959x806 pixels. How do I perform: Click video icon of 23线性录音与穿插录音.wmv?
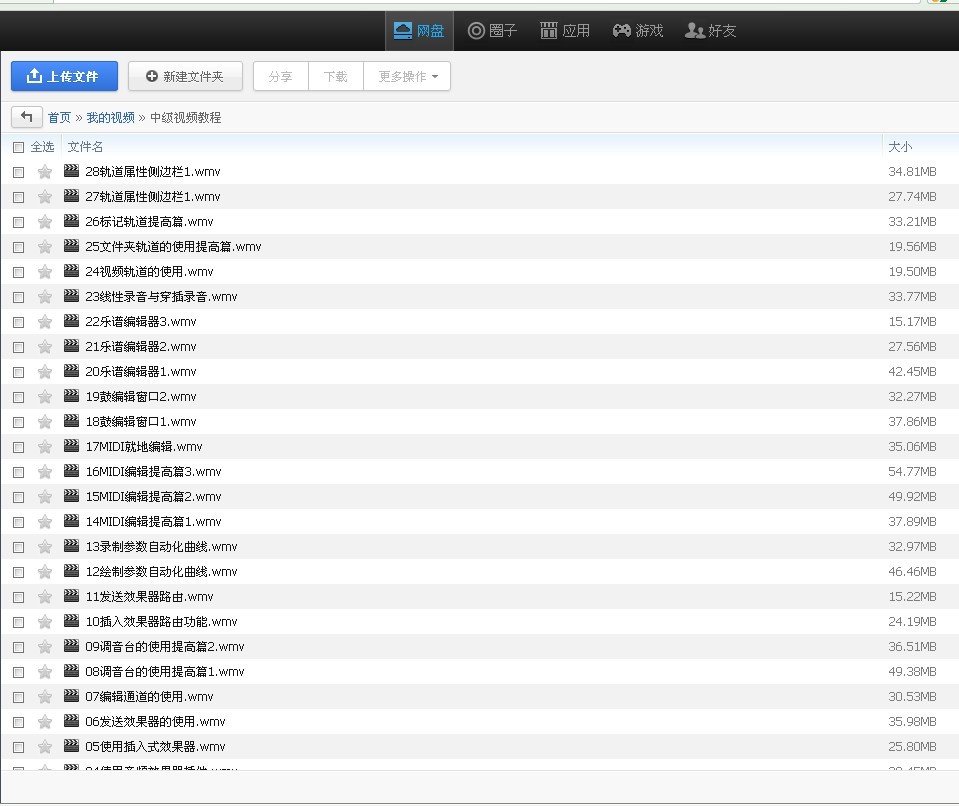pyautogui.click(x=72, y=296)
